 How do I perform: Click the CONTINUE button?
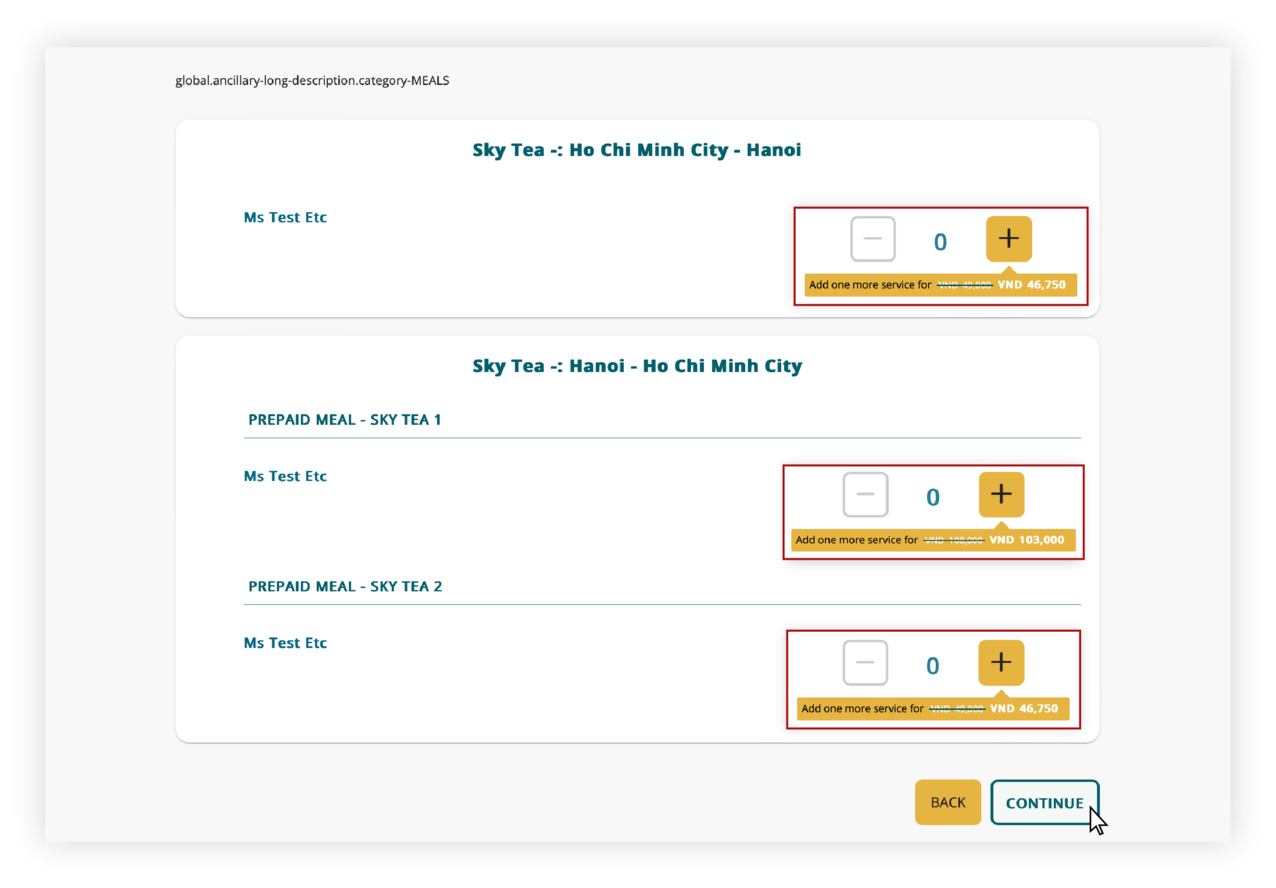[x=1044, y=802]
